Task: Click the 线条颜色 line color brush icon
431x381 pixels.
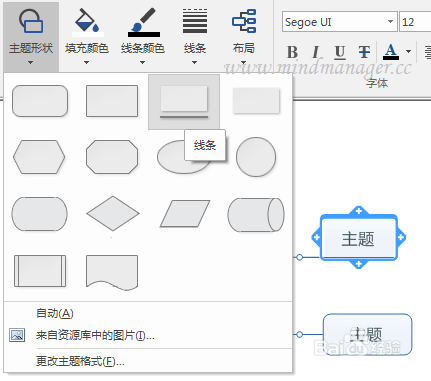Action: (144, 22)
